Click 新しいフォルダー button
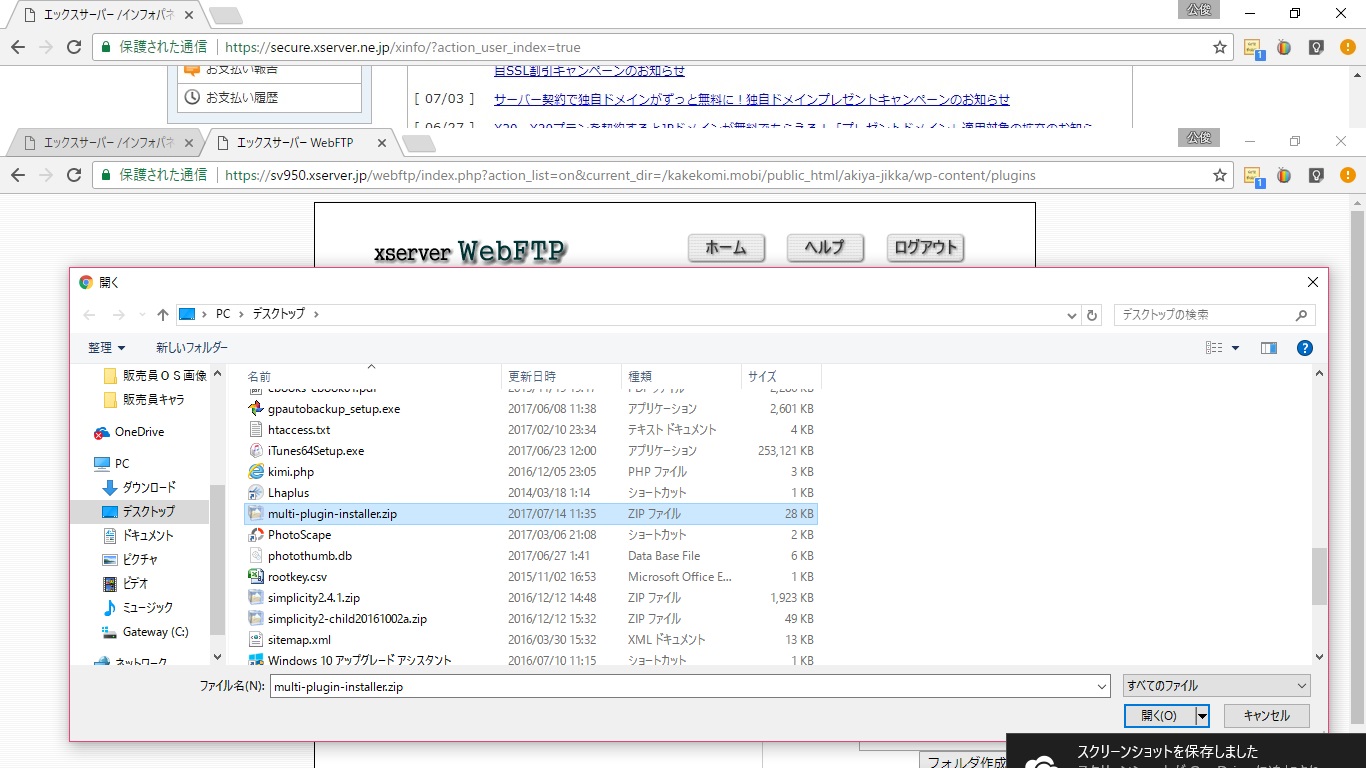 192,348
